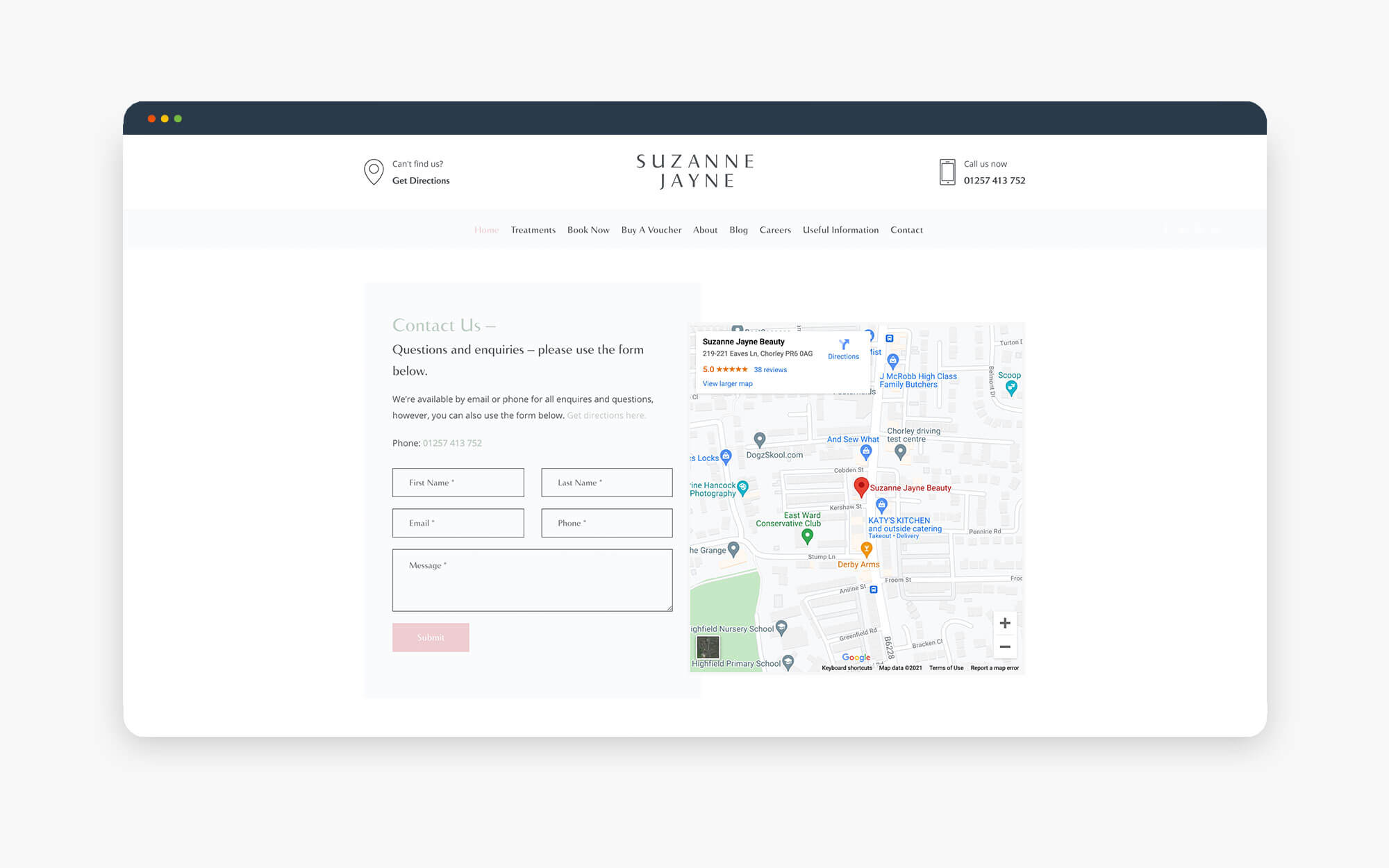
Task: Click the Directions text on the map card
Action: point(843,356)
